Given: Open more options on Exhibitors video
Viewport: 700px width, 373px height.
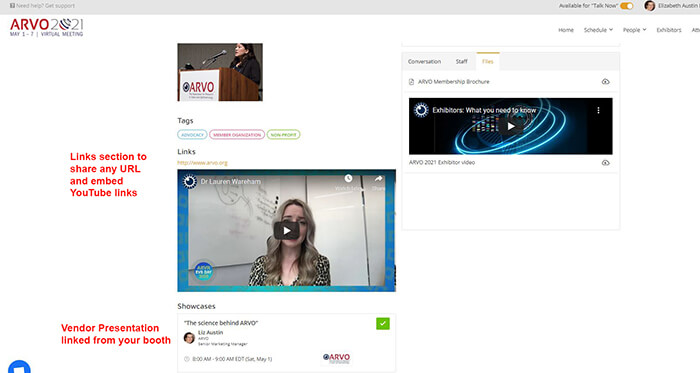Looking at the screenshot, I should coord(598,110).
